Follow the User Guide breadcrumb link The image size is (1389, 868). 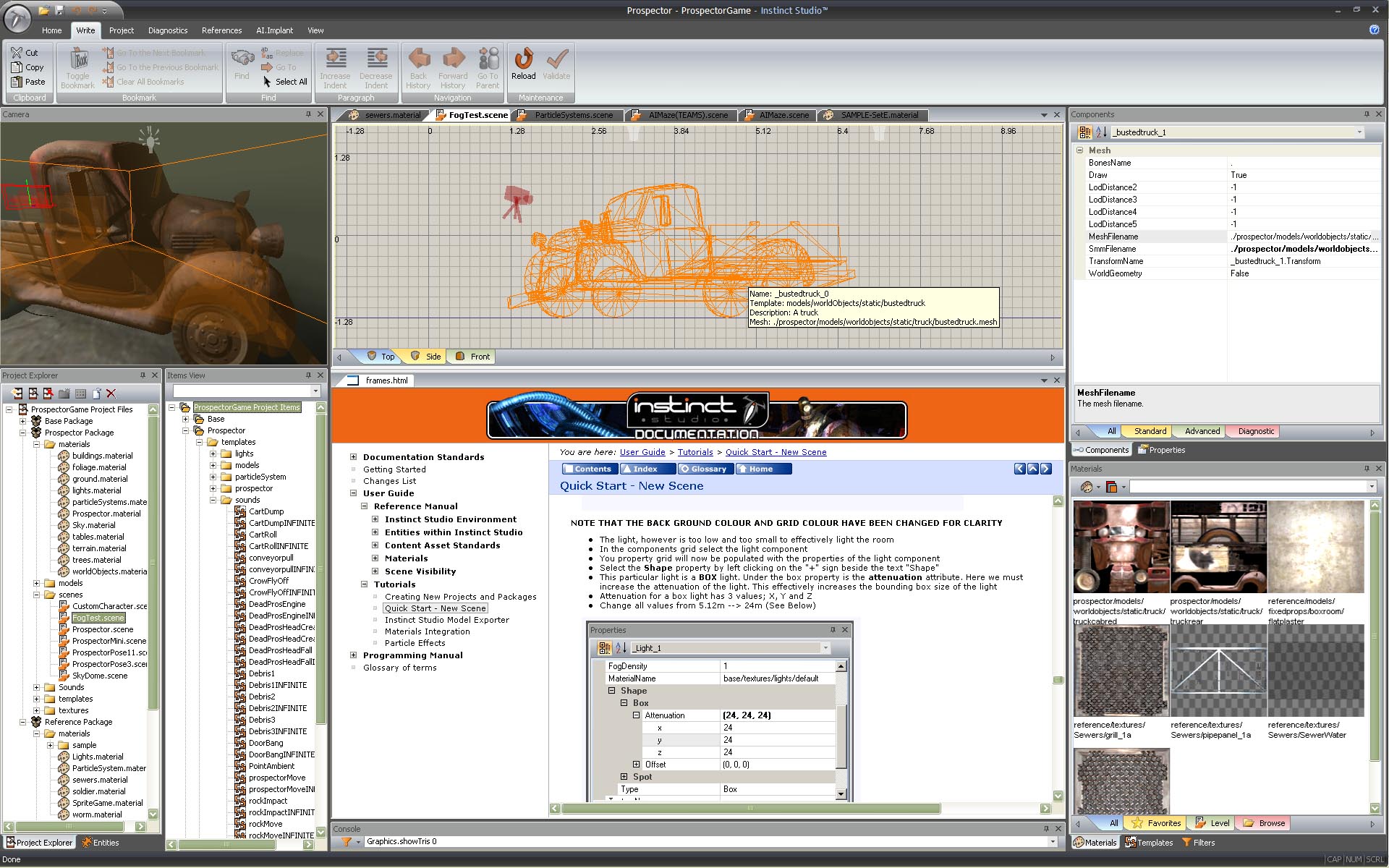pos(642,452)
